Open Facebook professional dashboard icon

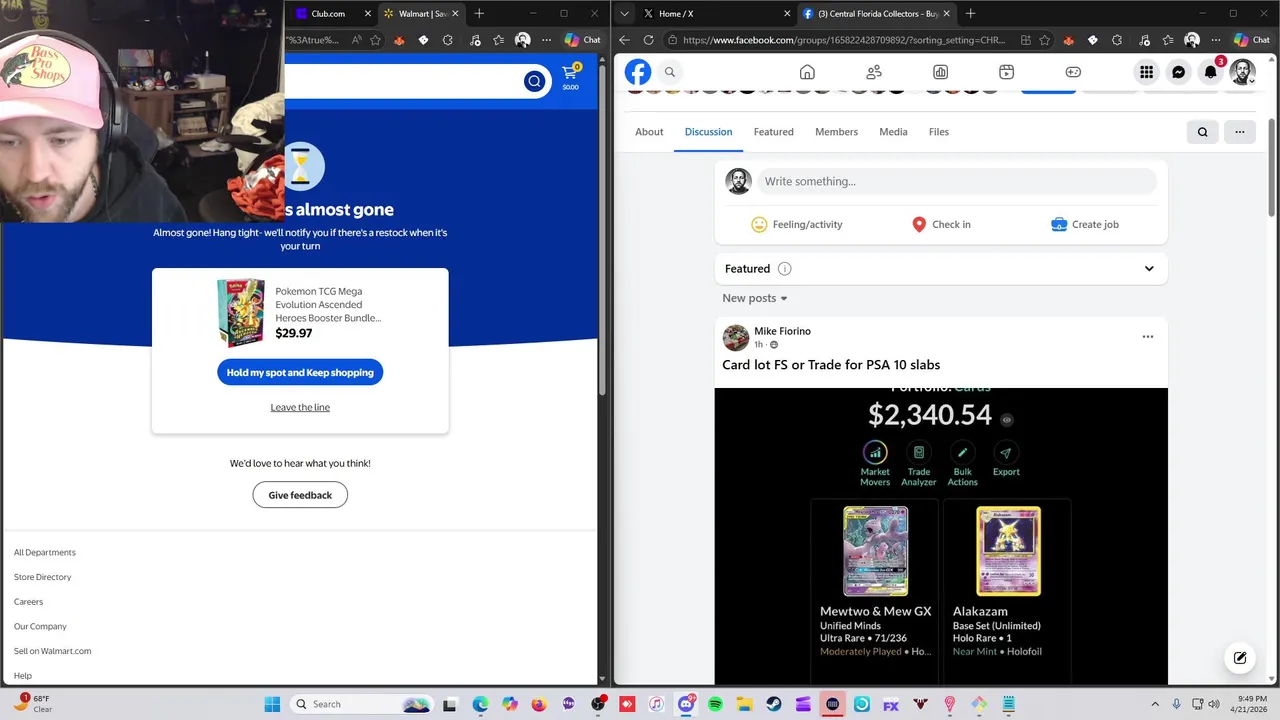(940, 72)
